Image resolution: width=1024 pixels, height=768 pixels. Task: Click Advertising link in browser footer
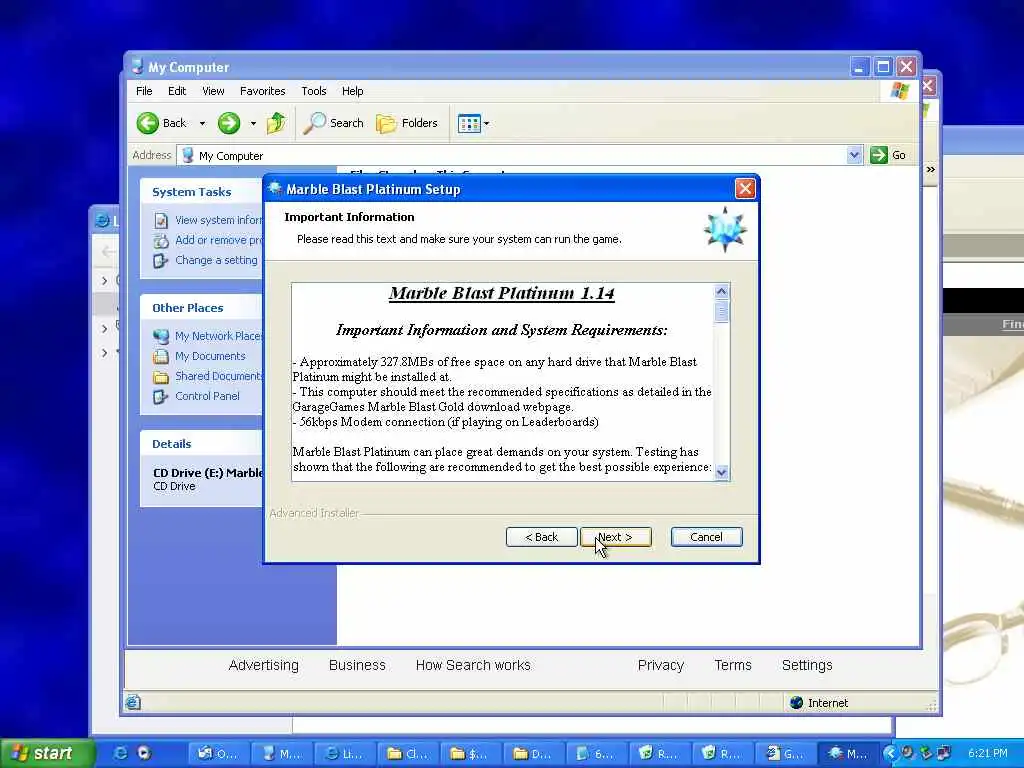(x=263, y=665)
